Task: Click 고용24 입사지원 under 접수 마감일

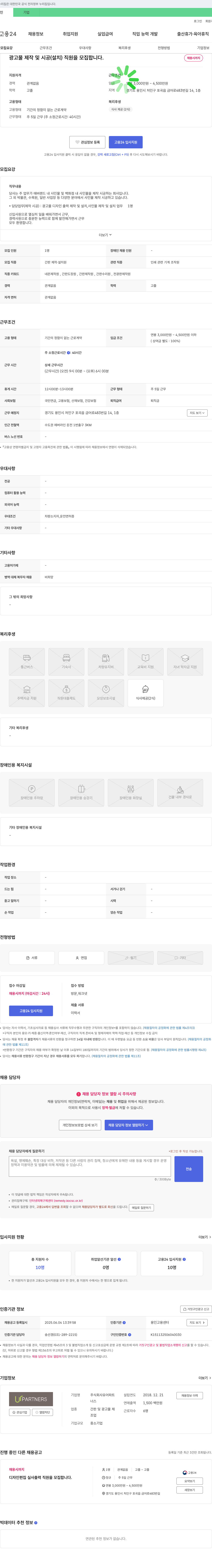Action: coord(31,1011)
